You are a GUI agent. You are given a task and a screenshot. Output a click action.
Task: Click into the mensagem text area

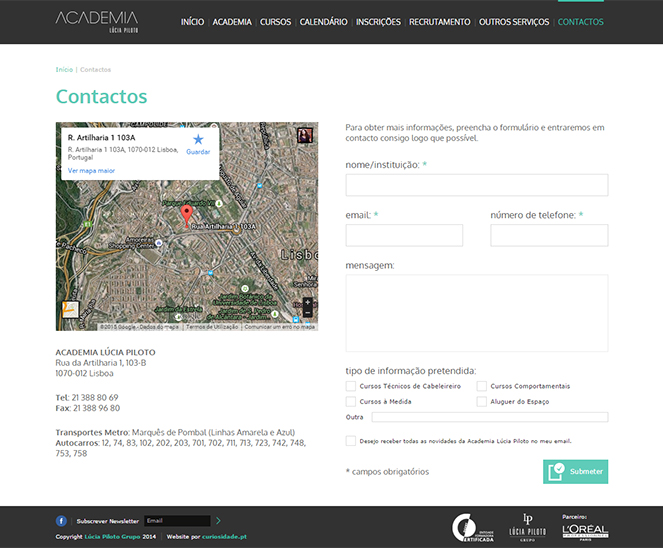click(477, 313)
